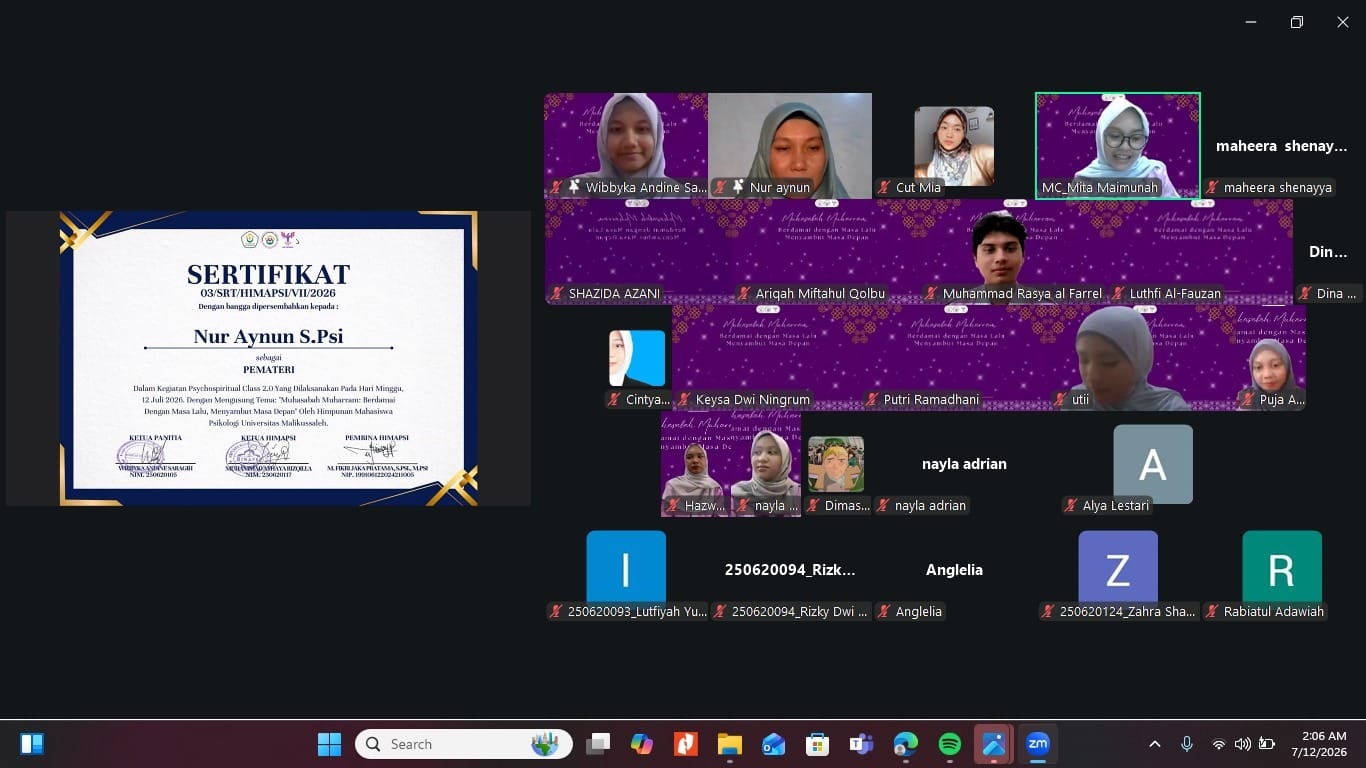Select MC_Mita Maimunah's highlighted video tile
The width and height of the screenshot is (1366, 768).
tap(1118, 146)
